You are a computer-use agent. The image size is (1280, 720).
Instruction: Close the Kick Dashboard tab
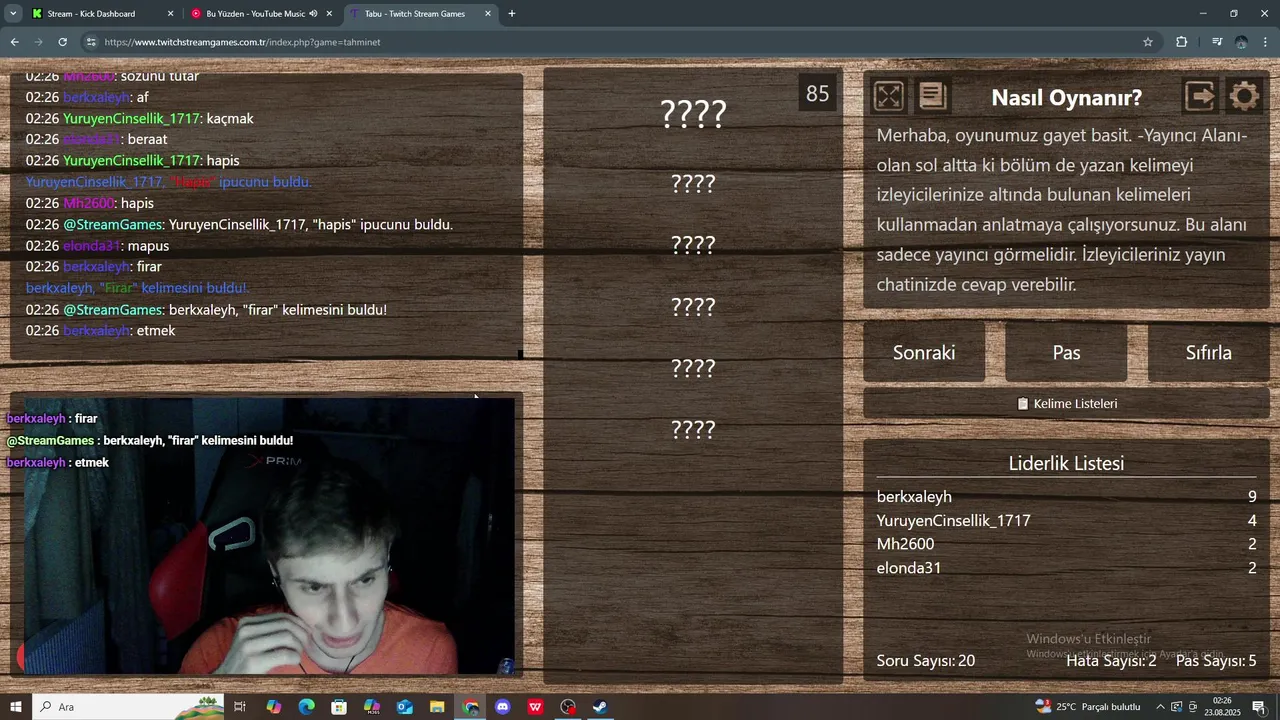(170, 14)
